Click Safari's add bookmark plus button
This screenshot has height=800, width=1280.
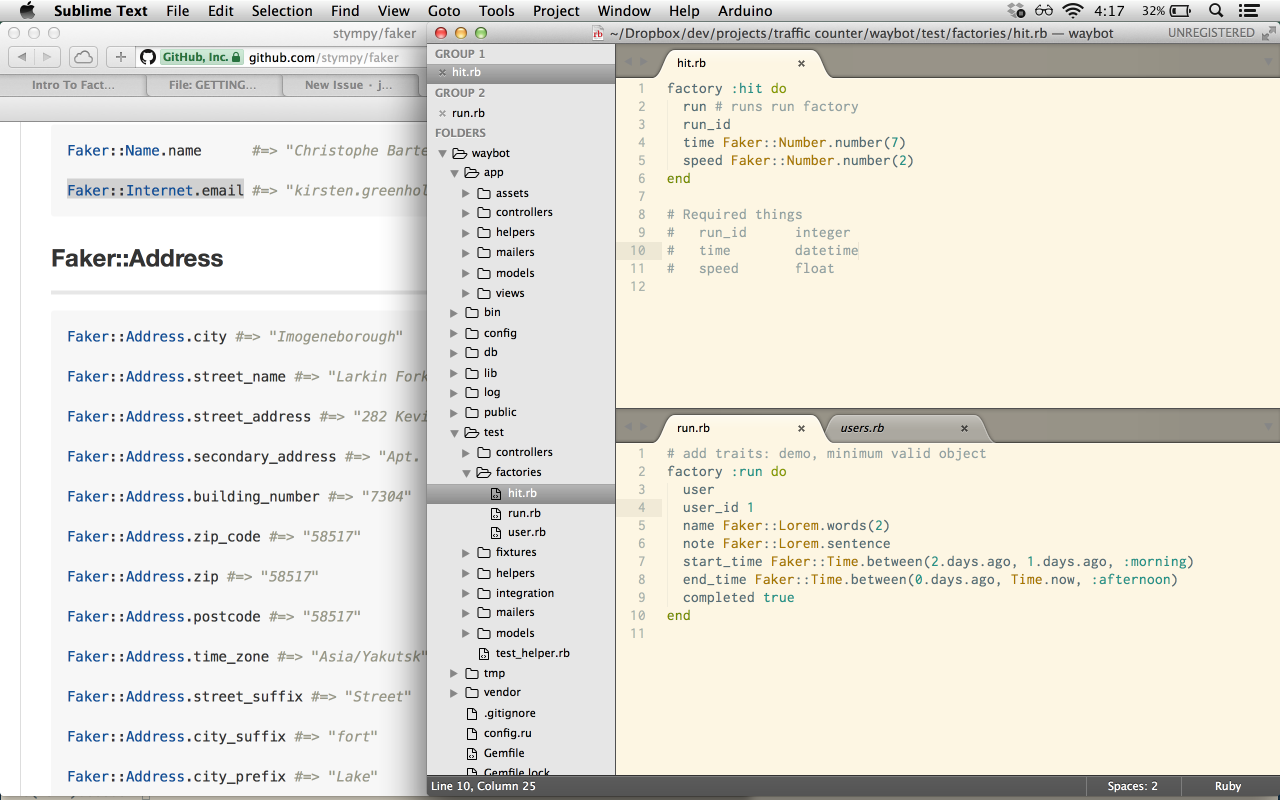(x=121, y=57)
